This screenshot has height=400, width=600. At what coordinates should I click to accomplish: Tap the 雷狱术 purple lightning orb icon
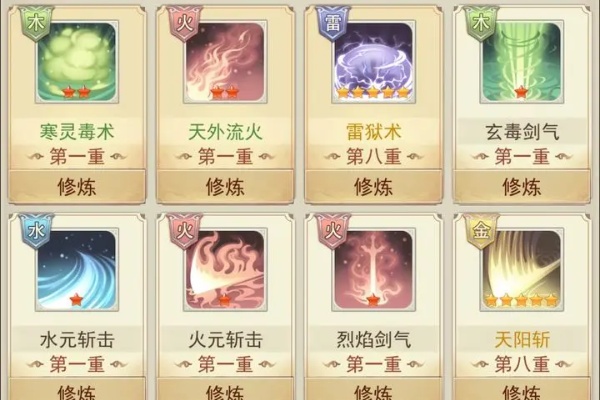pos(373,62)
